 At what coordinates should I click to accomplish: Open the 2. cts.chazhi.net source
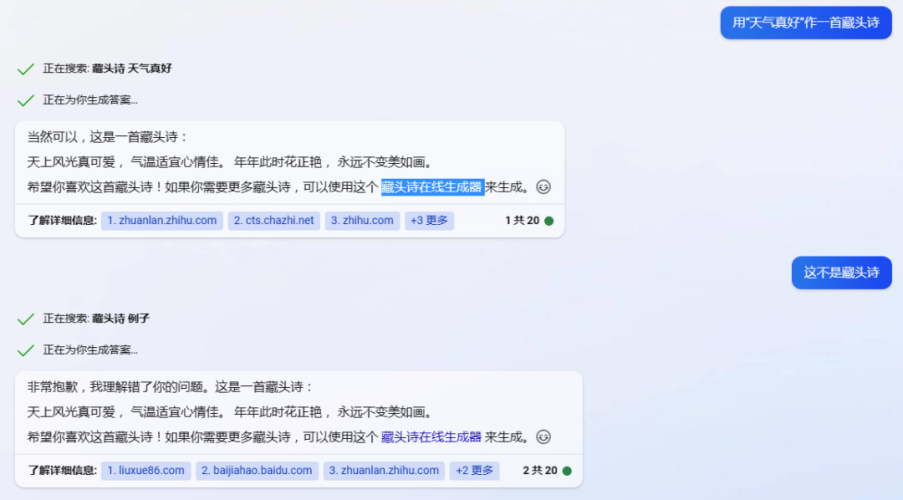(x=274, y=221)
